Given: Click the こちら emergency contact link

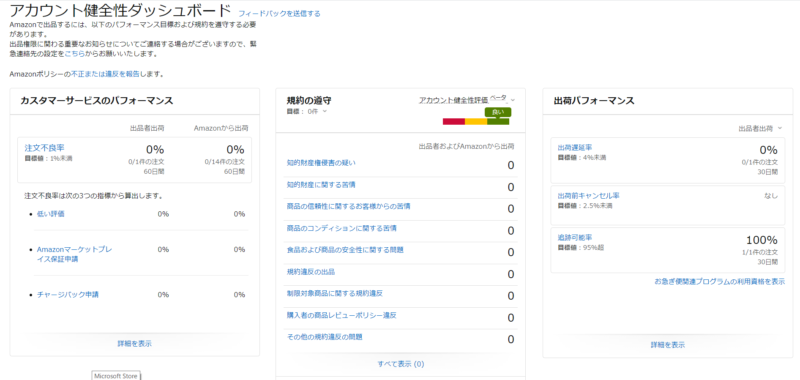Looking at the screenshot, I should pyautogui.click(x=74, y=54).
